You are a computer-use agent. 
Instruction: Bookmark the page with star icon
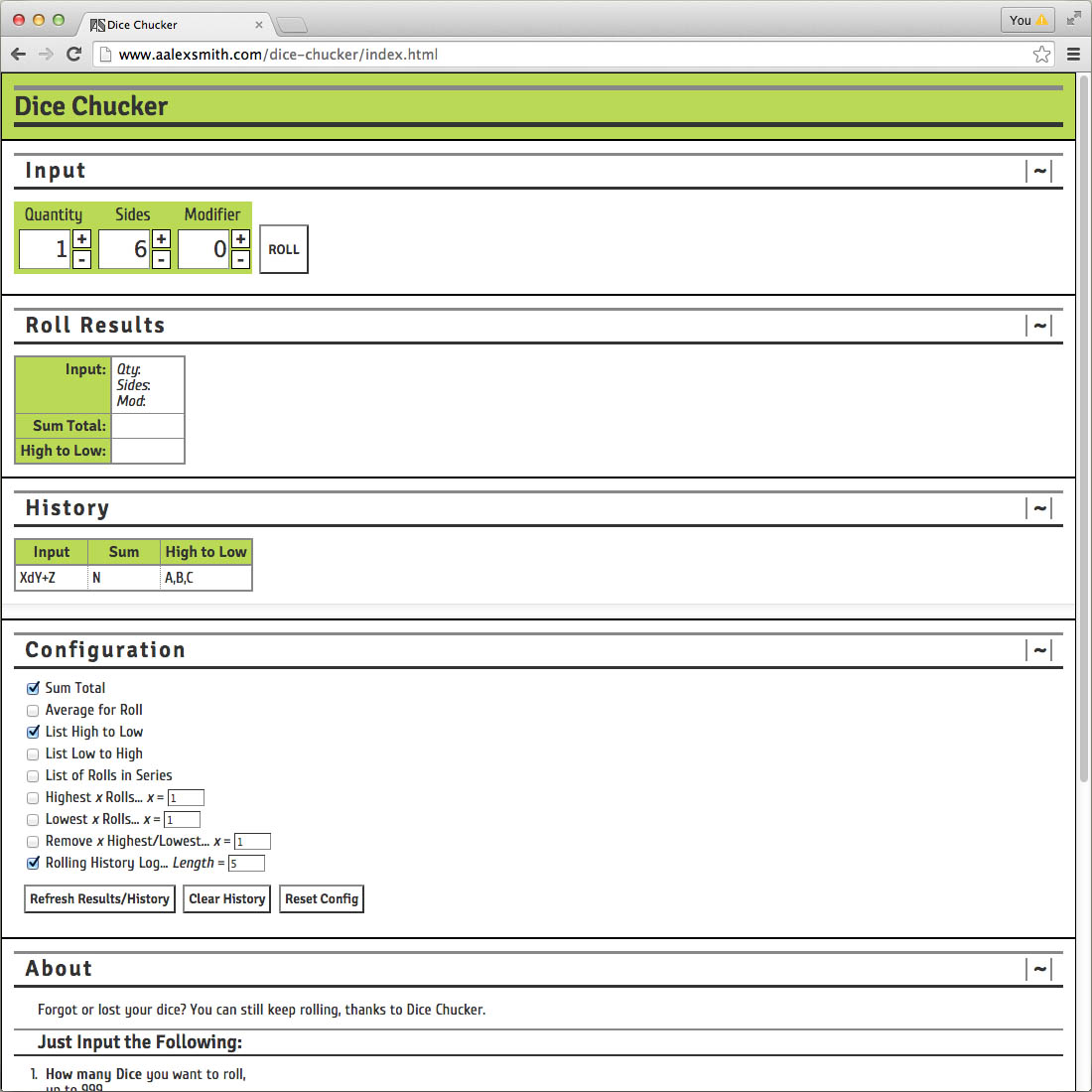pos(1041,55)
